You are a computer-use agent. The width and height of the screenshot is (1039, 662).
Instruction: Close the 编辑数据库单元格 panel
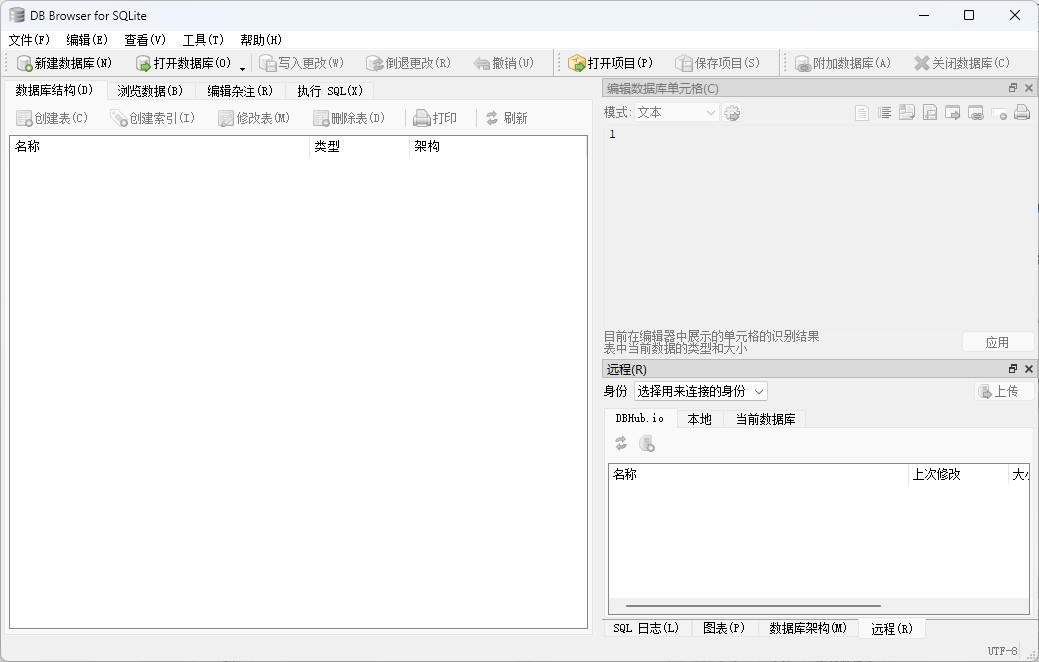1028,88
